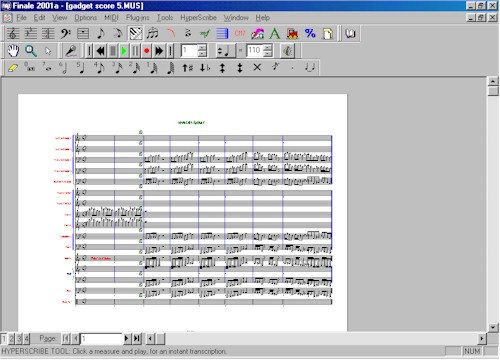The image size is (500, 360).
Task: Select the blue percent Resize tool
Action: (x=310, y=33)
